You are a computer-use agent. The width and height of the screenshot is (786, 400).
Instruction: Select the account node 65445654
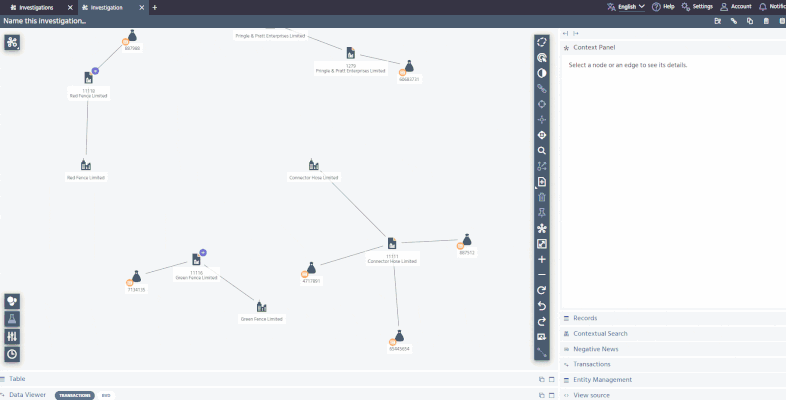click(399, 336)
